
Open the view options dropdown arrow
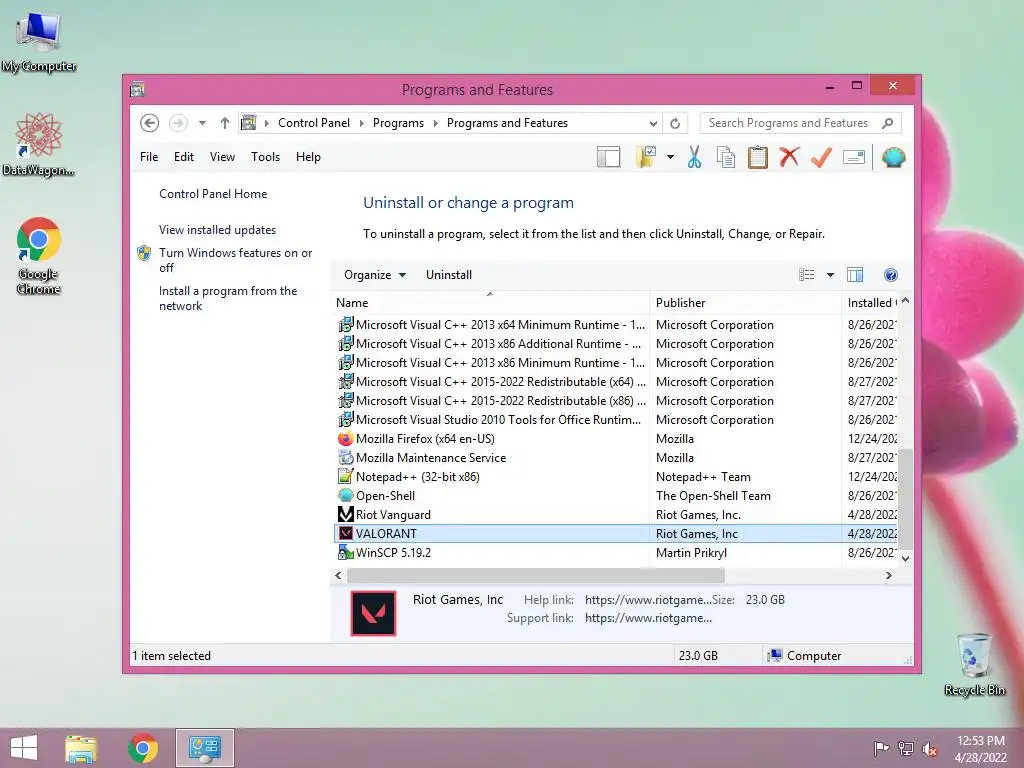tap(830, 275)
